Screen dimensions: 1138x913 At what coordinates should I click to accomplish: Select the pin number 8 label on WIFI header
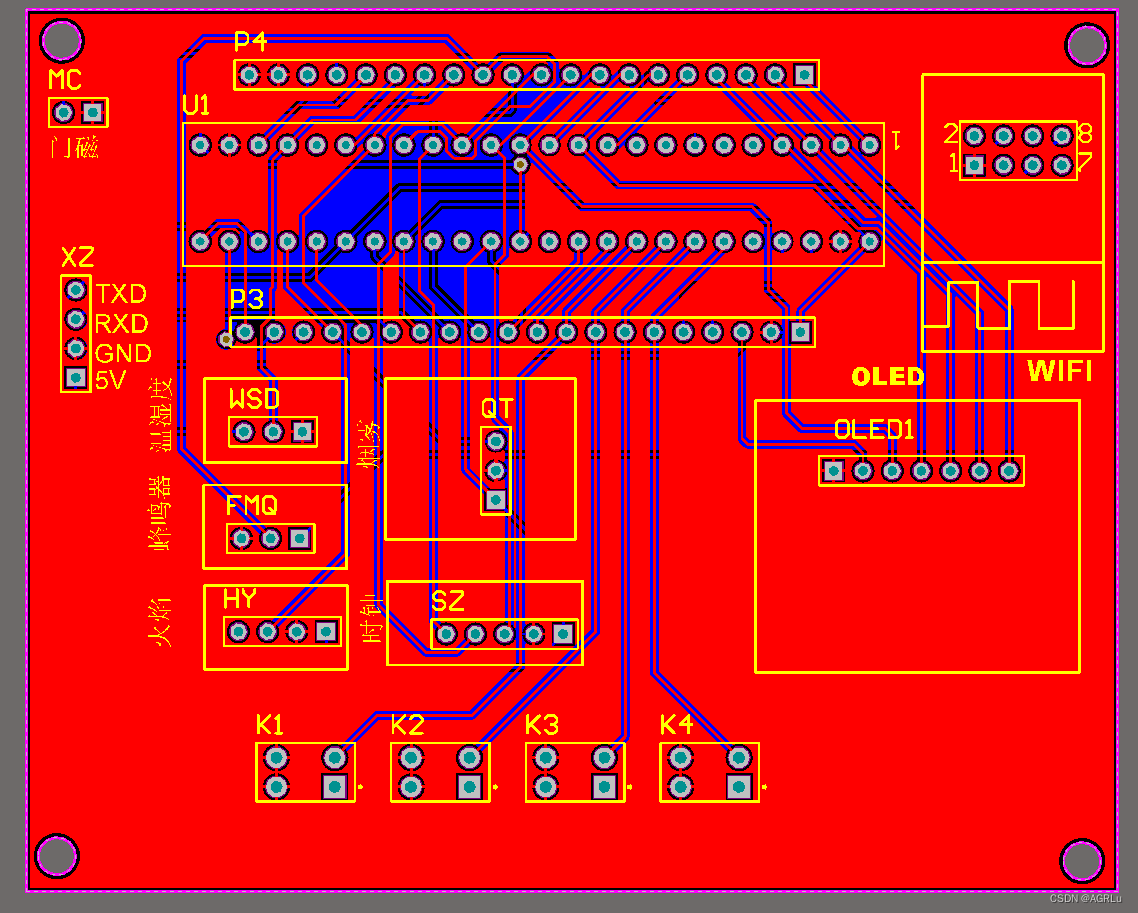click(1085, 134)
